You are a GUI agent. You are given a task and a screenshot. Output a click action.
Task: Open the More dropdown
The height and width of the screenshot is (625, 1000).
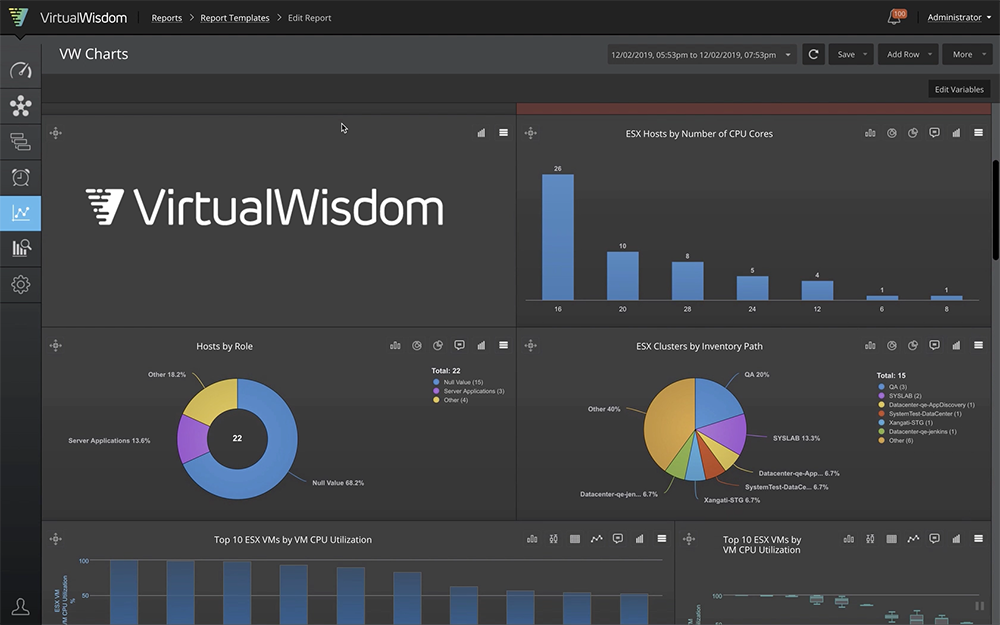968,54
